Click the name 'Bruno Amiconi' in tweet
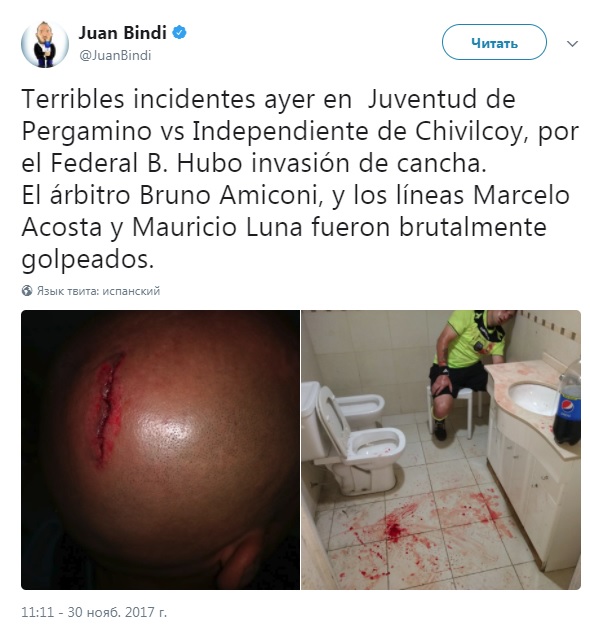 point(232,196)
